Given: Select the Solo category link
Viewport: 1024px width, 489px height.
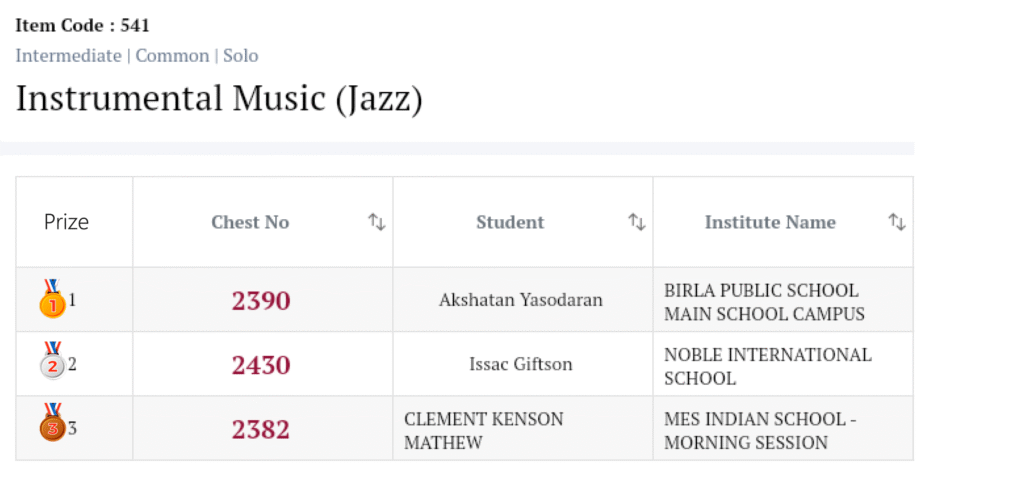Looking at the screenshot, I should (x=240, y=55).
